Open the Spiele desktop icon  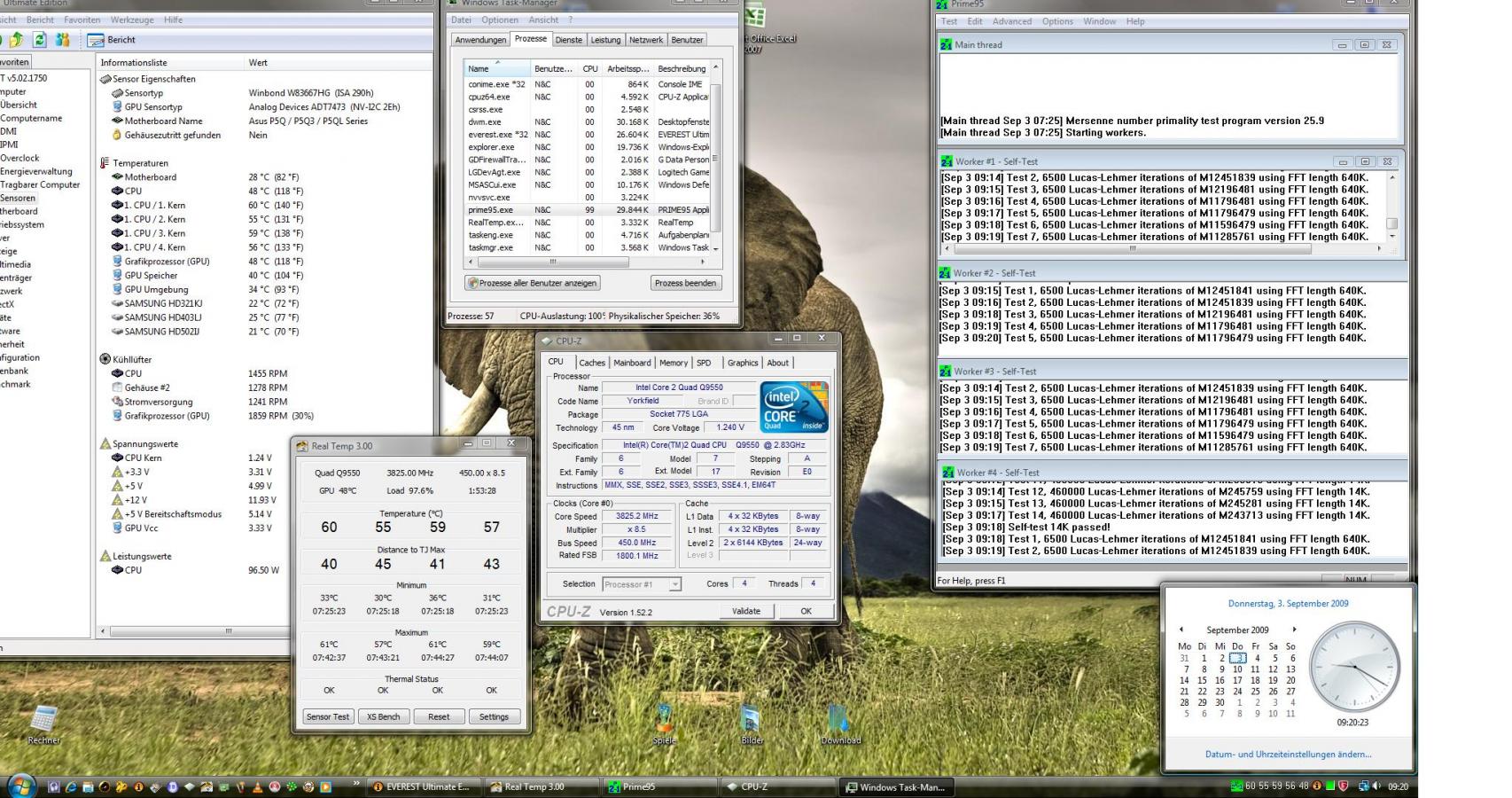coord(664,724)
